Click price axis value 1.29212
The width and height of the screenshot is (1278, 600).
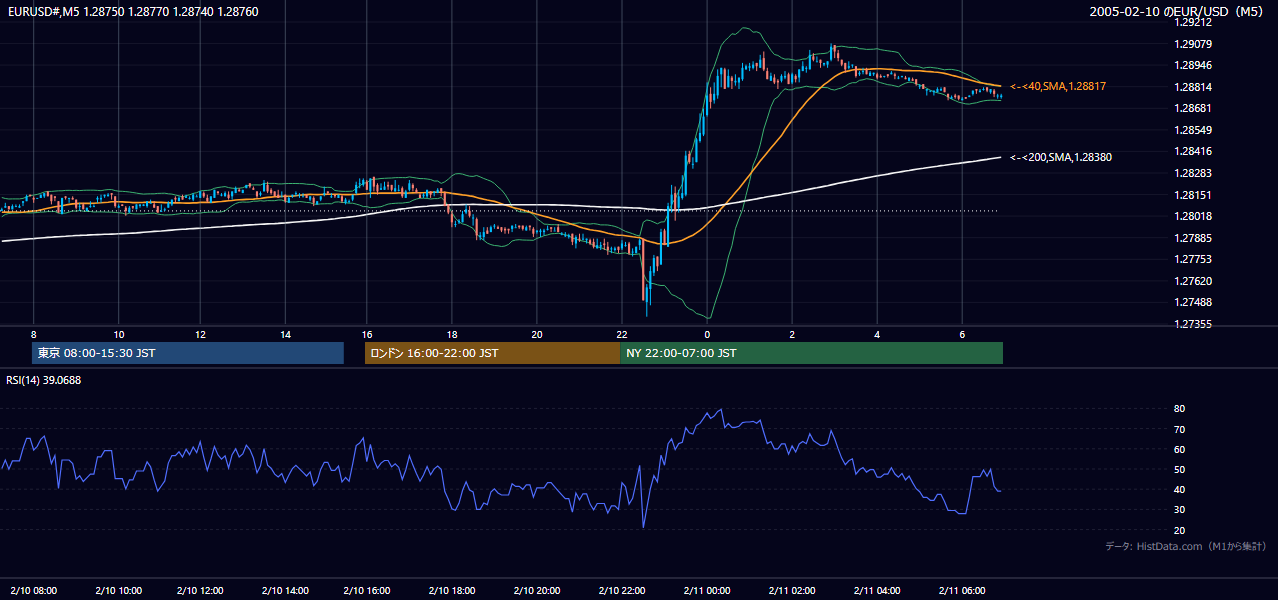tap(1194, 22)
